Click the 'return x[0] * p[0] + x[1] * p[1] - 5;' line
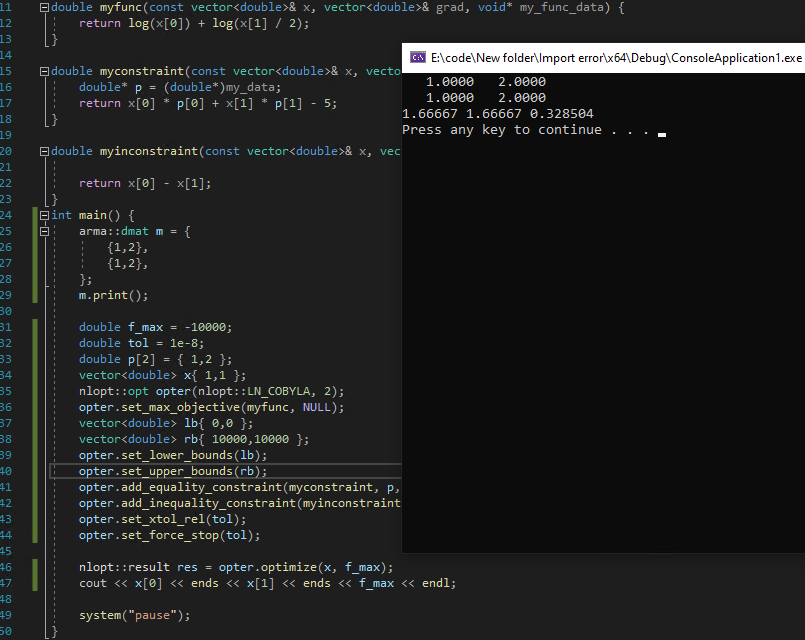The height and width of the screenshot is (640, 805). (208, 103)
